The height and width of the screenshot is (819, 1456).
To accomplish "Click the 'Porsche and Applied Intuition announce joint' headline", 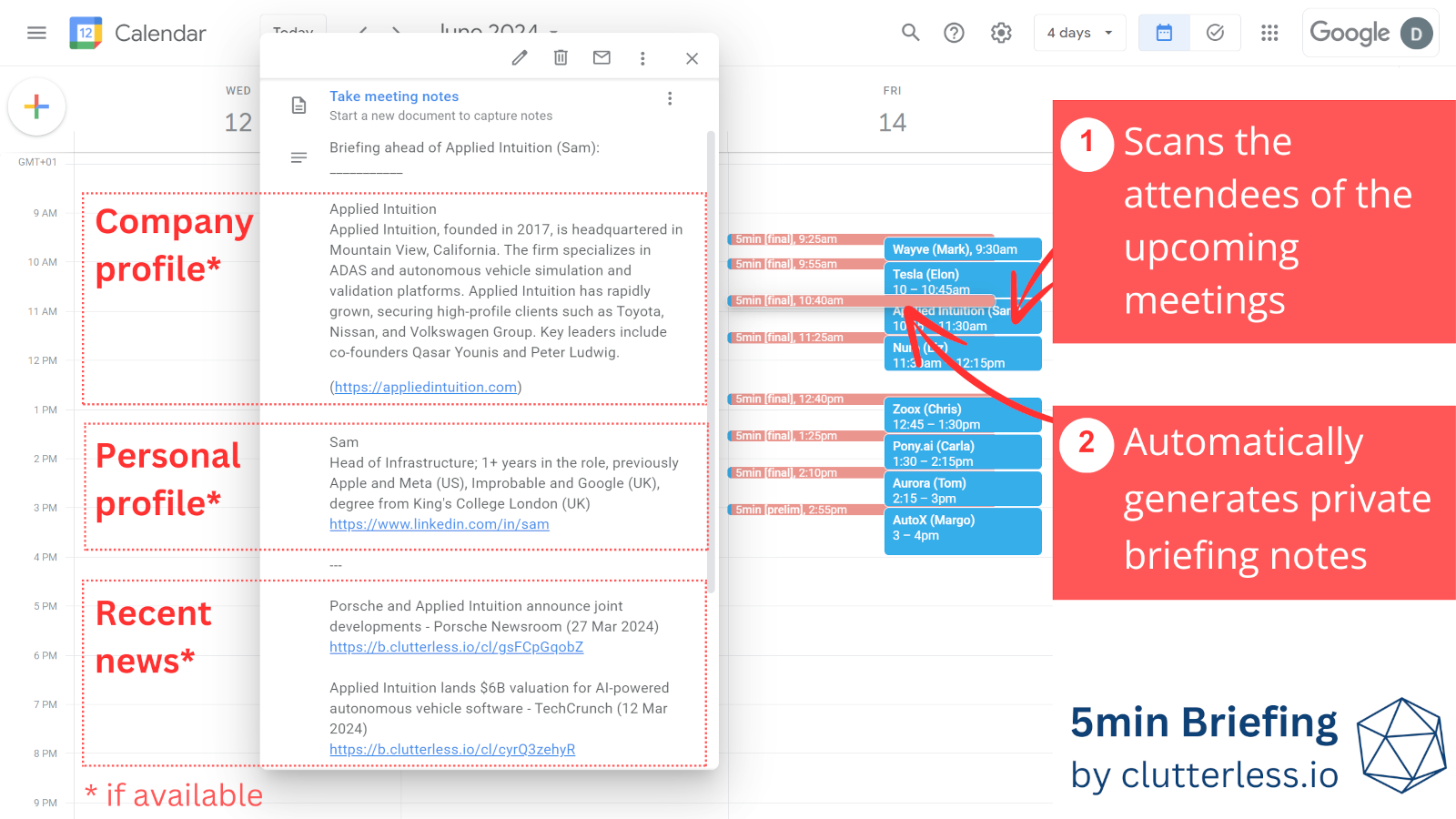I will pos(476,606).
